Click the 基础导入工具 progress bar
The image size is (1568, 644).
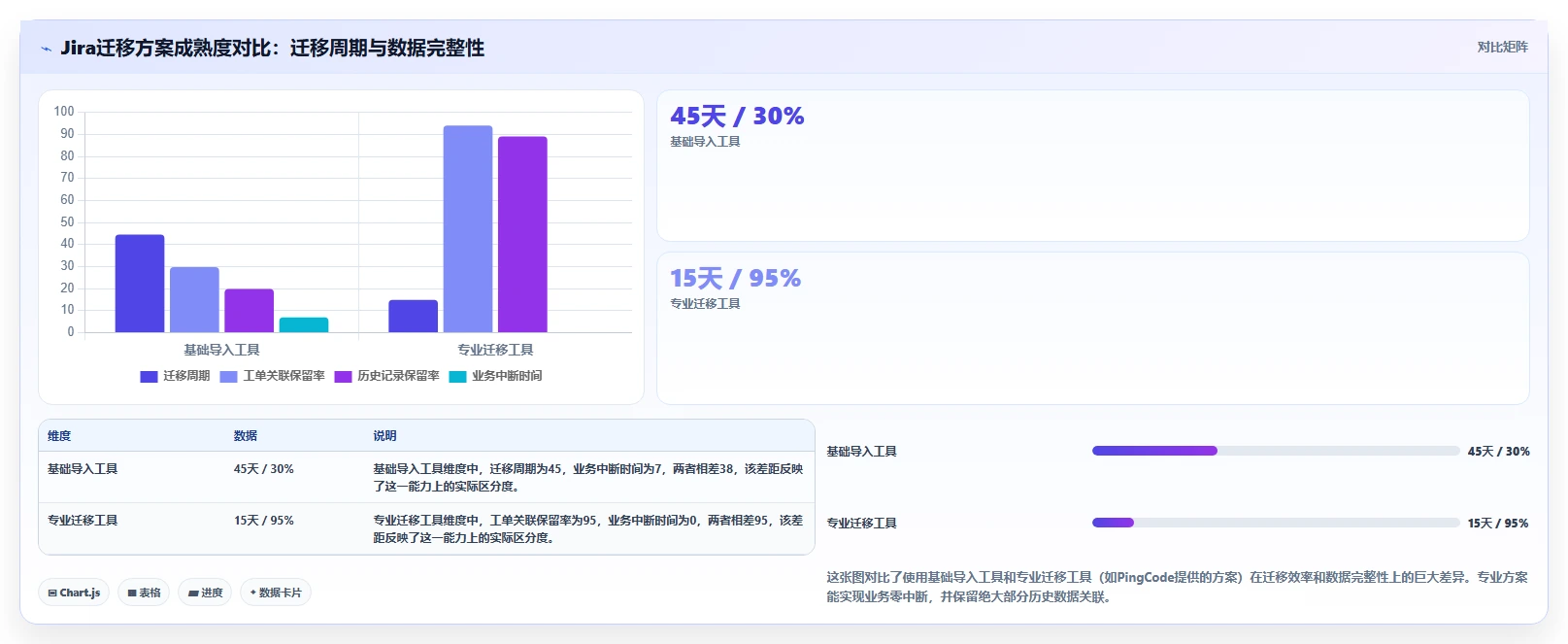point(1276,451)
